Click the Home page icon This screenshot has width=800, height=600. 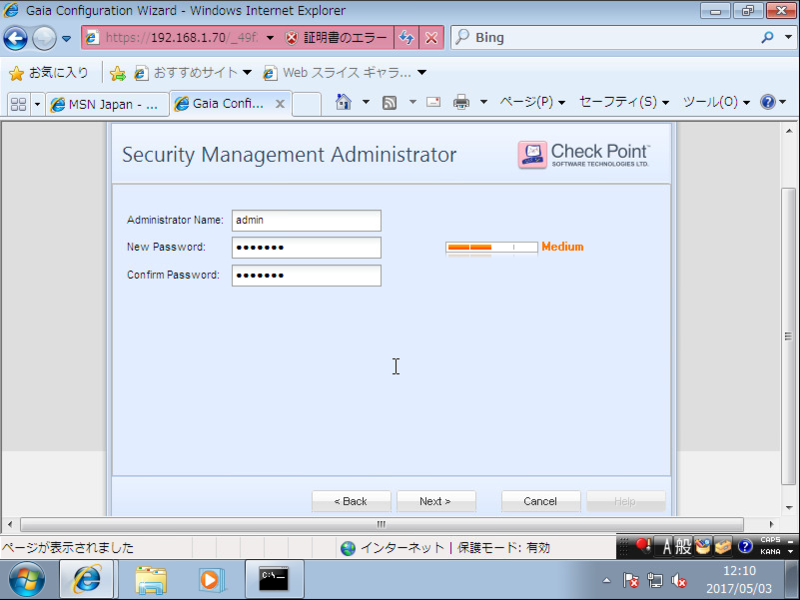pyautogui.click(x=343, y=102)
